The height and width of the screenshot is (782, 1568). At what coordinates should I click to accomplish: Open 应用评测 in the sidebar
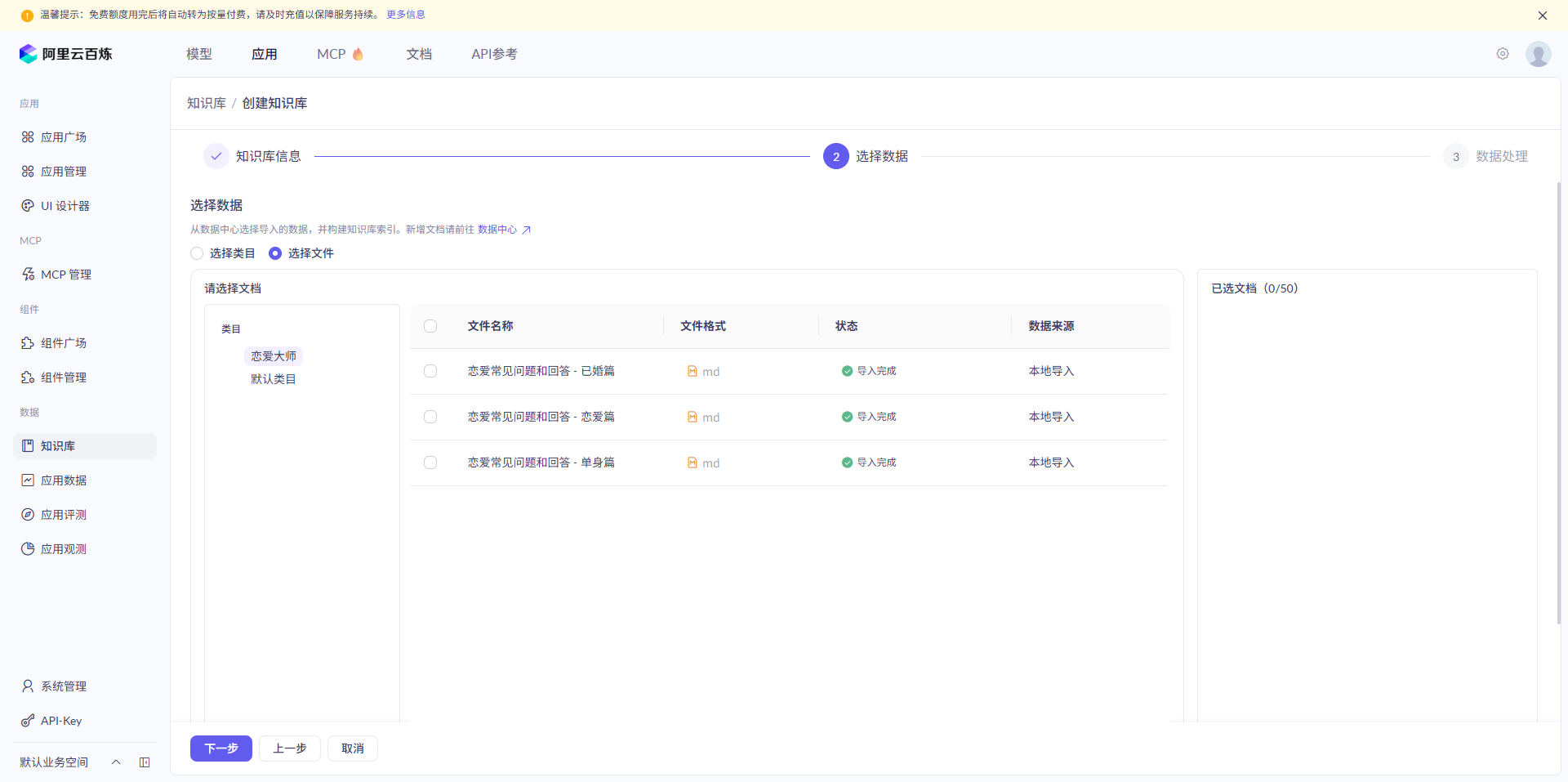[x=63, y=514]
